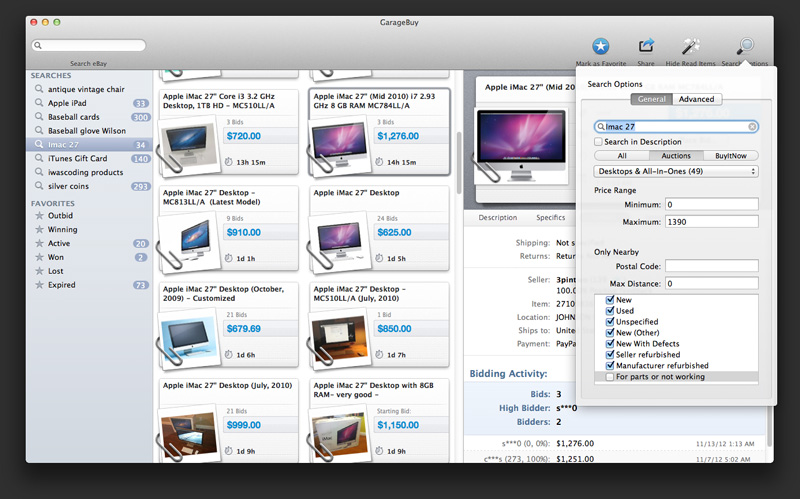The image size is (800, 499).
Task: Click the 33 badge next to Apple iPad
Action: (x=140, y=103)
